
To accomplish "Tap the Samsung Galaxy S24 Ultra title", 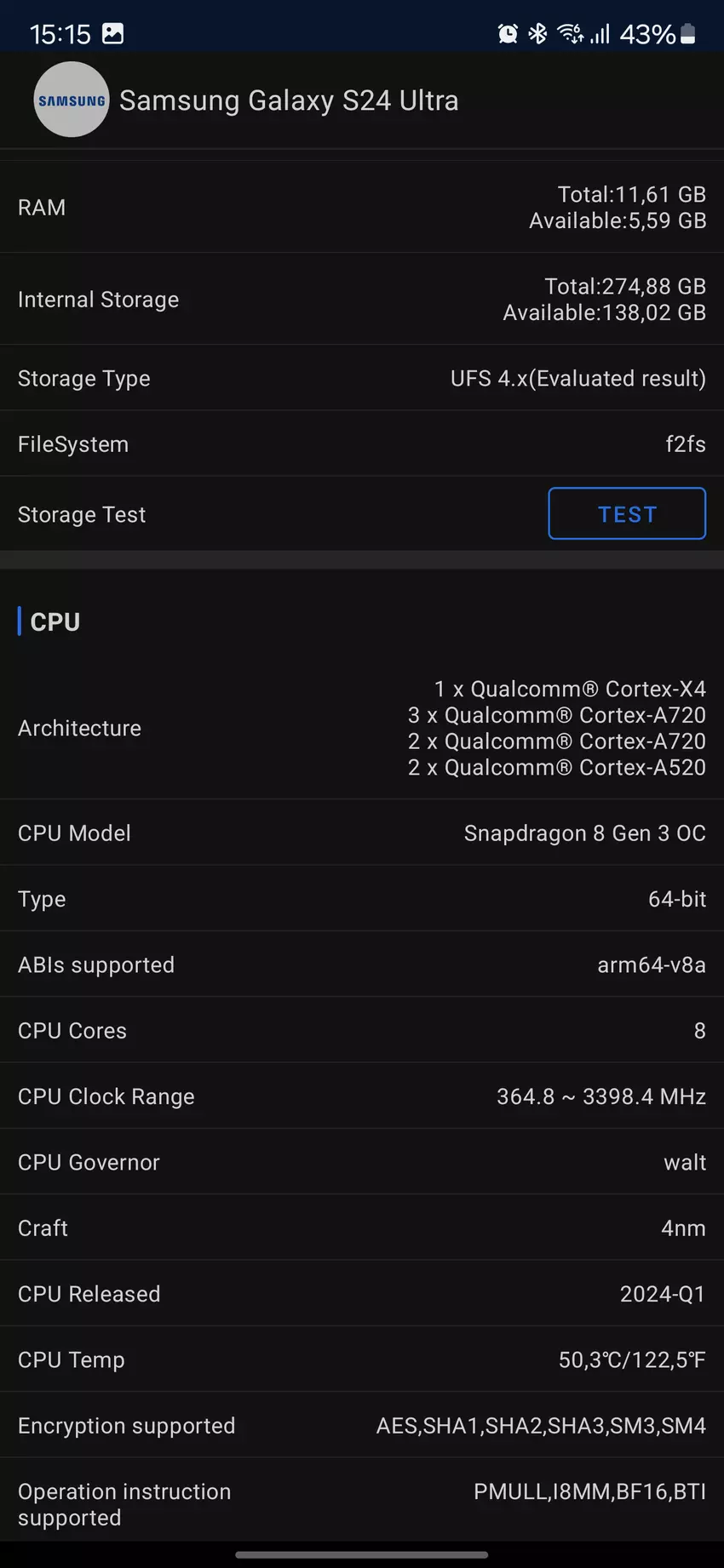I will (289, 100).
